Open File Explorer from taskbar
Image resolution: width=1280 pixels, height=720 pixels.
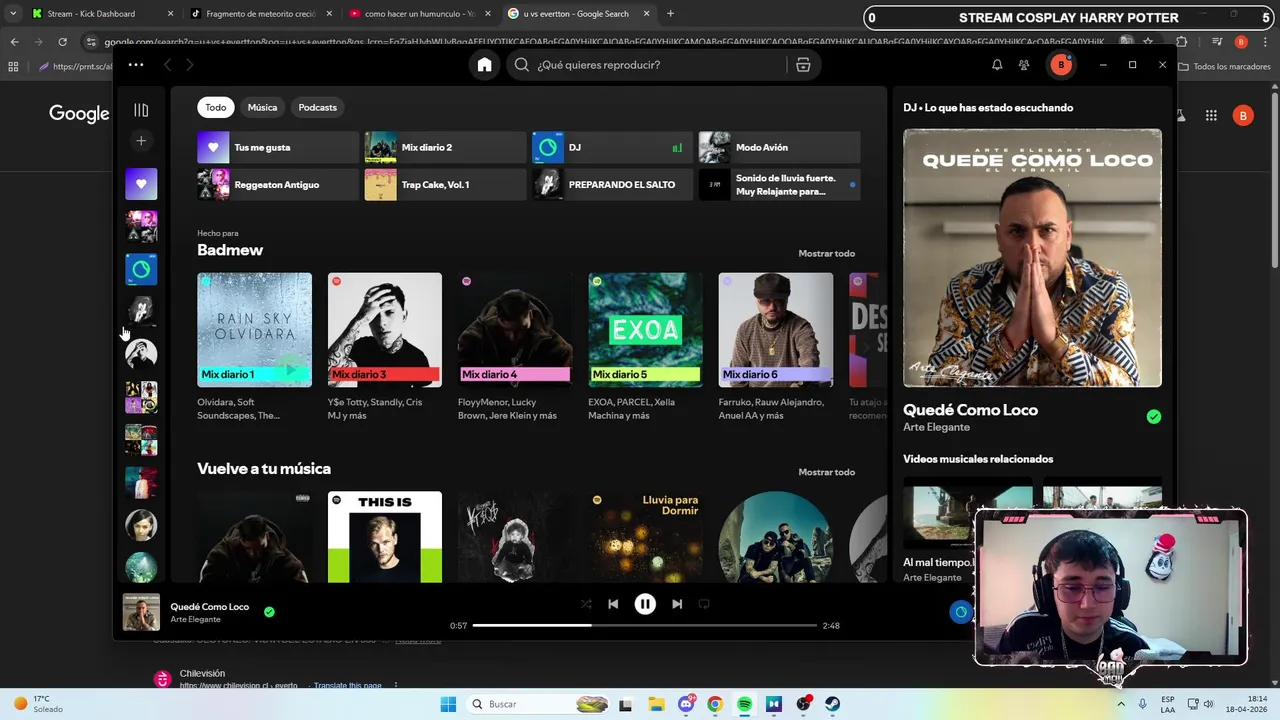pyautogui.click(x=655, y=704)
